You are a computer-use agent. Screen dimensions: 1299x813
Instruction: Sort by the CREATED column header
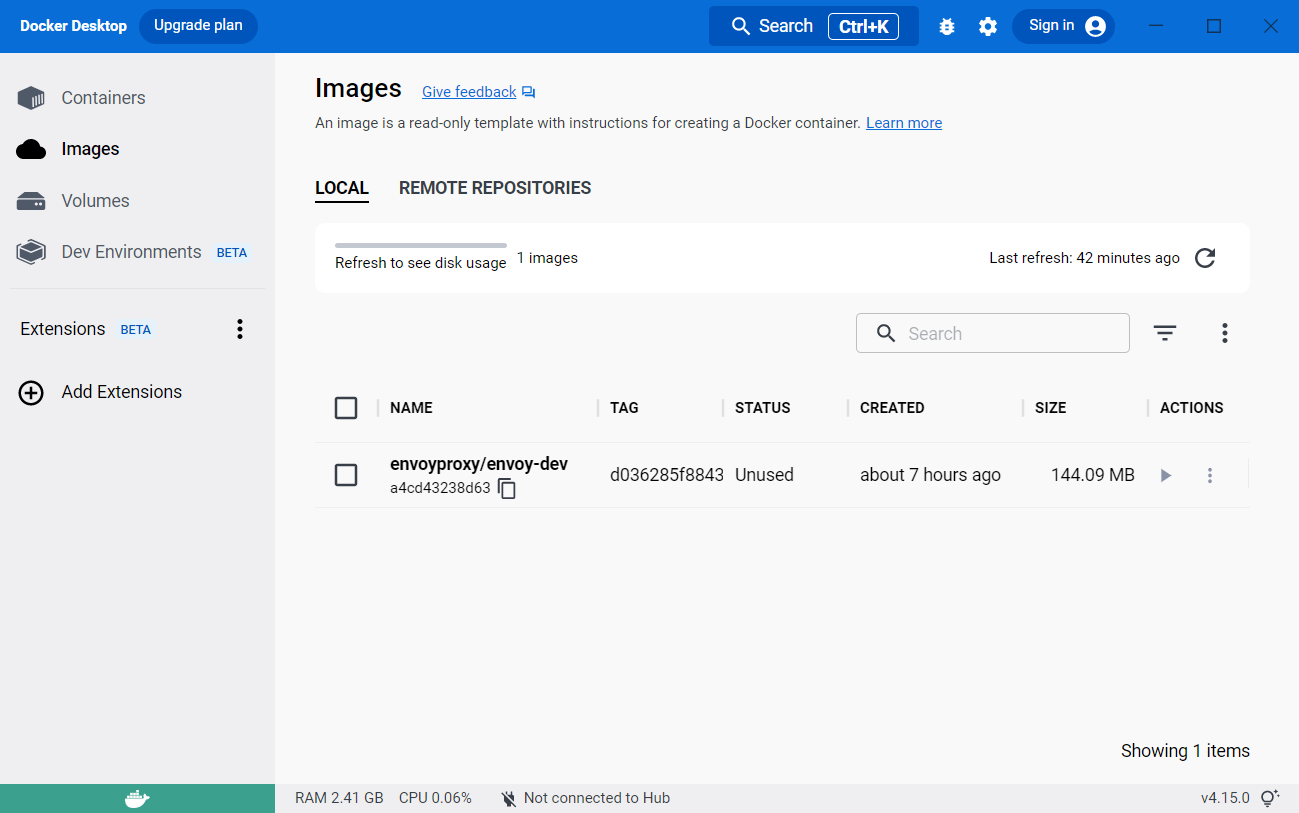(892, 408)
